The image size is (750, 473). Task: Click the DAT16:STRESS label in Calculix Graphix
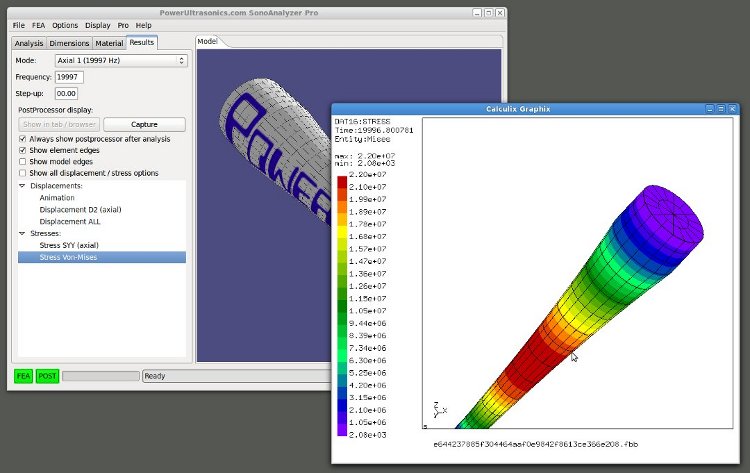click(x=362, y=121)
